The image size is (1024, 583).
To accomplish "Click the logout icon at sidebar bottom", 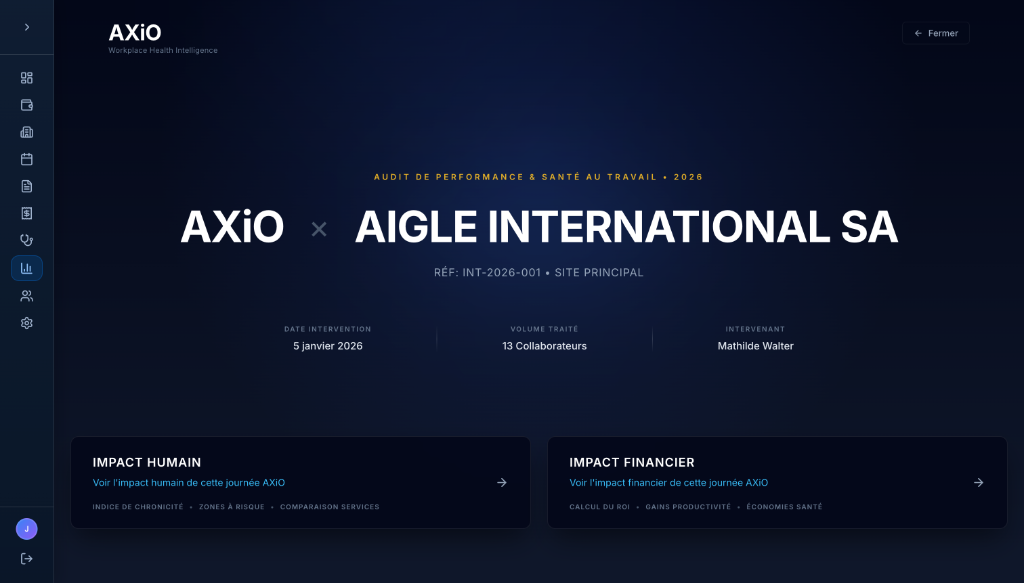I will [x=27, y=558].
